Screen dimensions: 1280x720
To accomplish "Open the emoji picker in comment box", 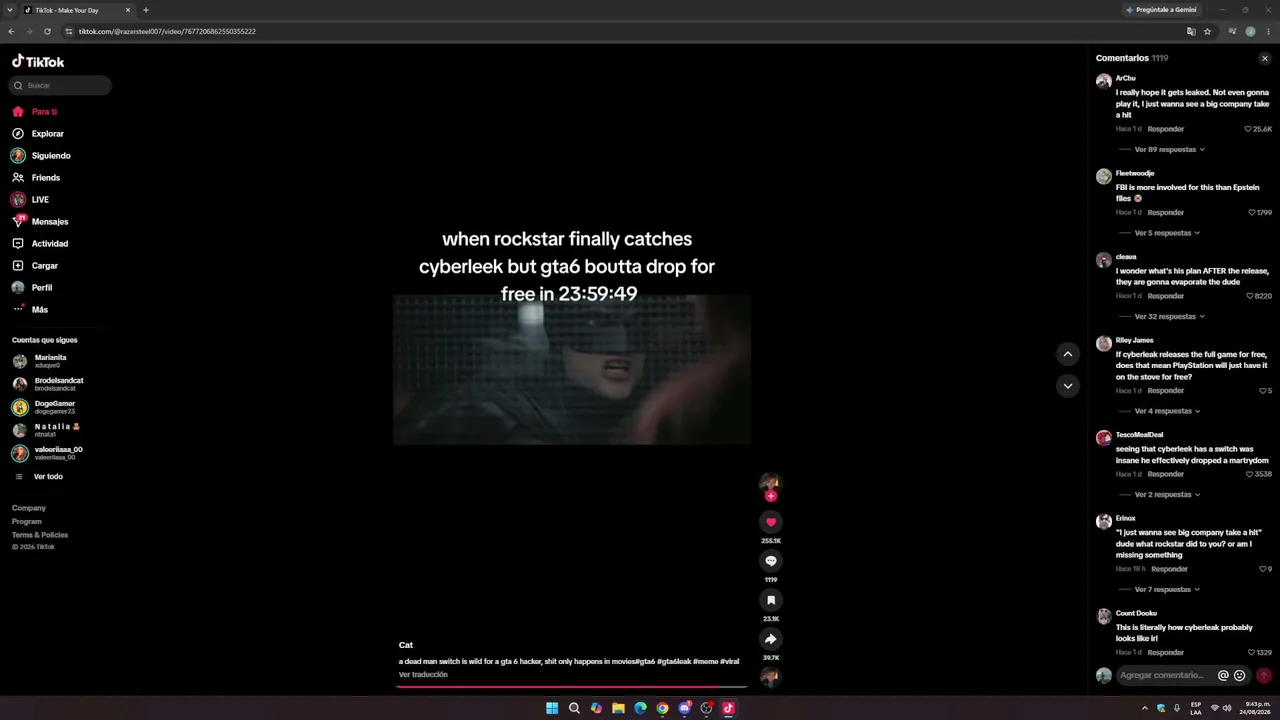I will 1240,676.
